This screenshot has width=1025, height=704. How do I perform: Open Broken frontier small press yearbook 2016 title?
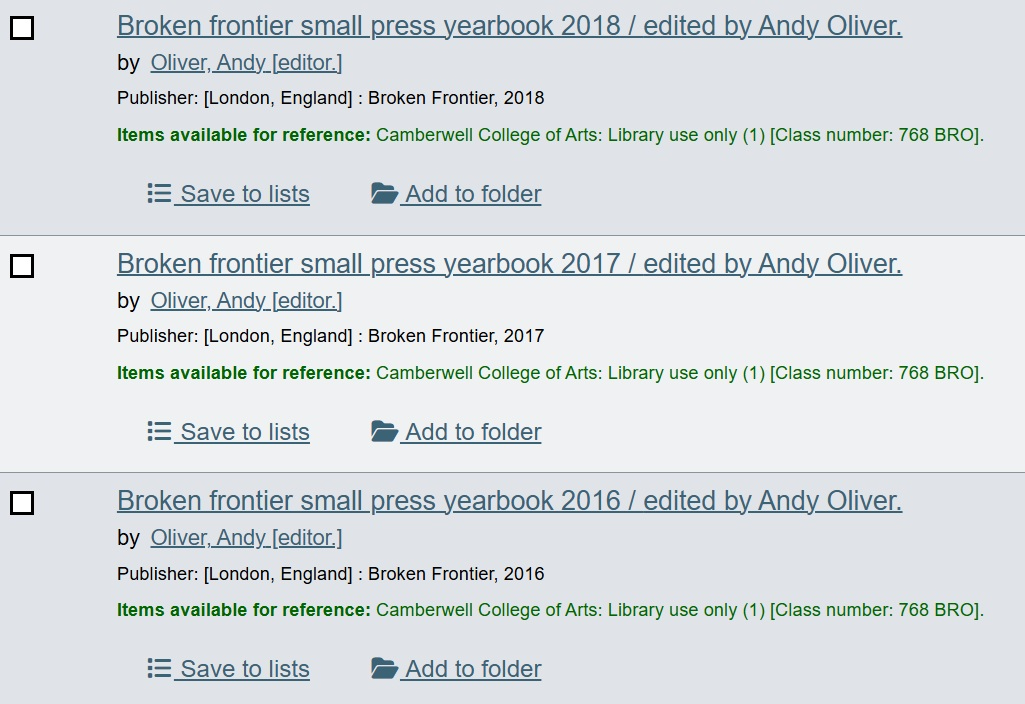509,500
